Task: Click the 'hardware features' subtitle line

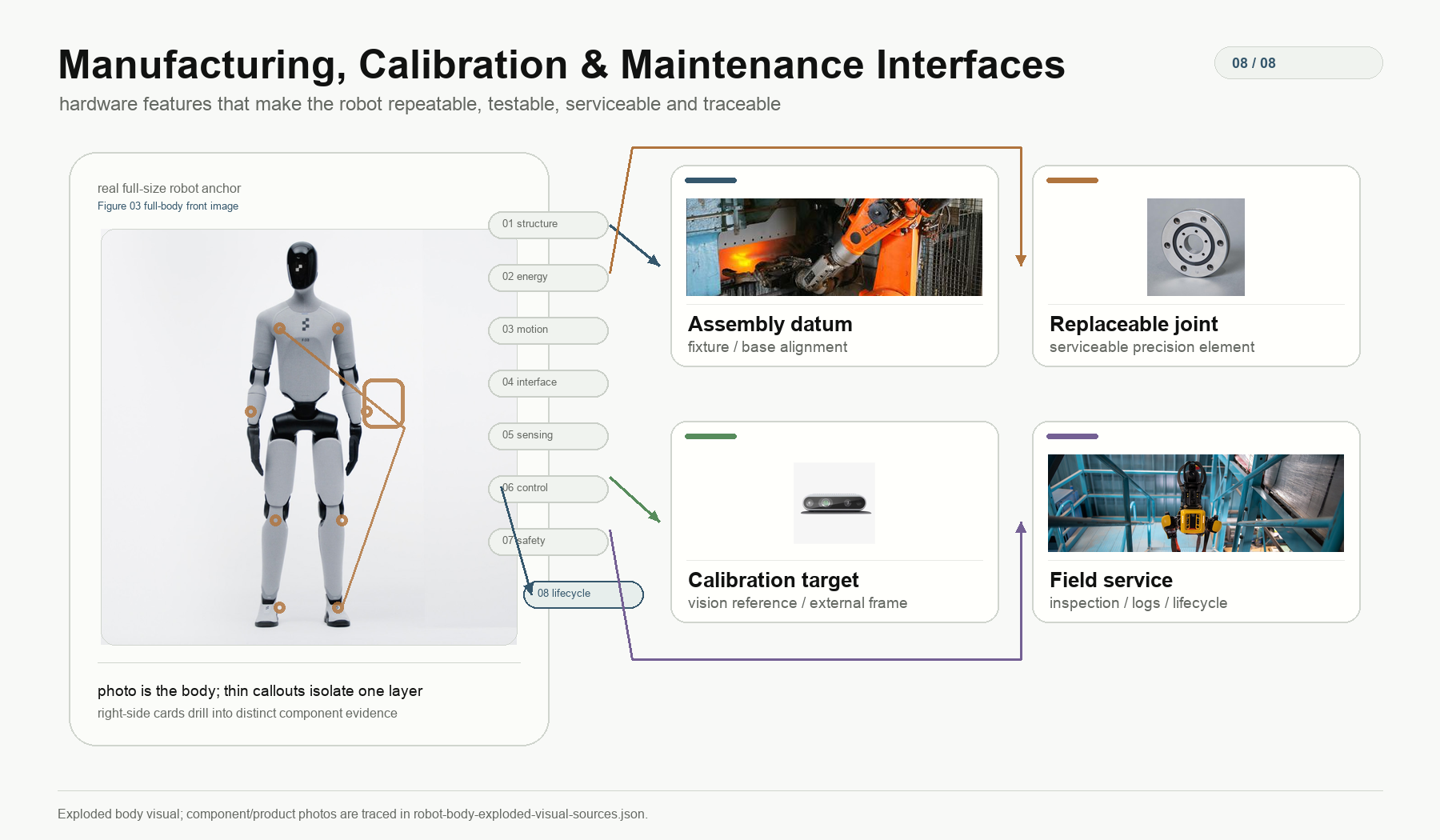Action: pos(420,104)
